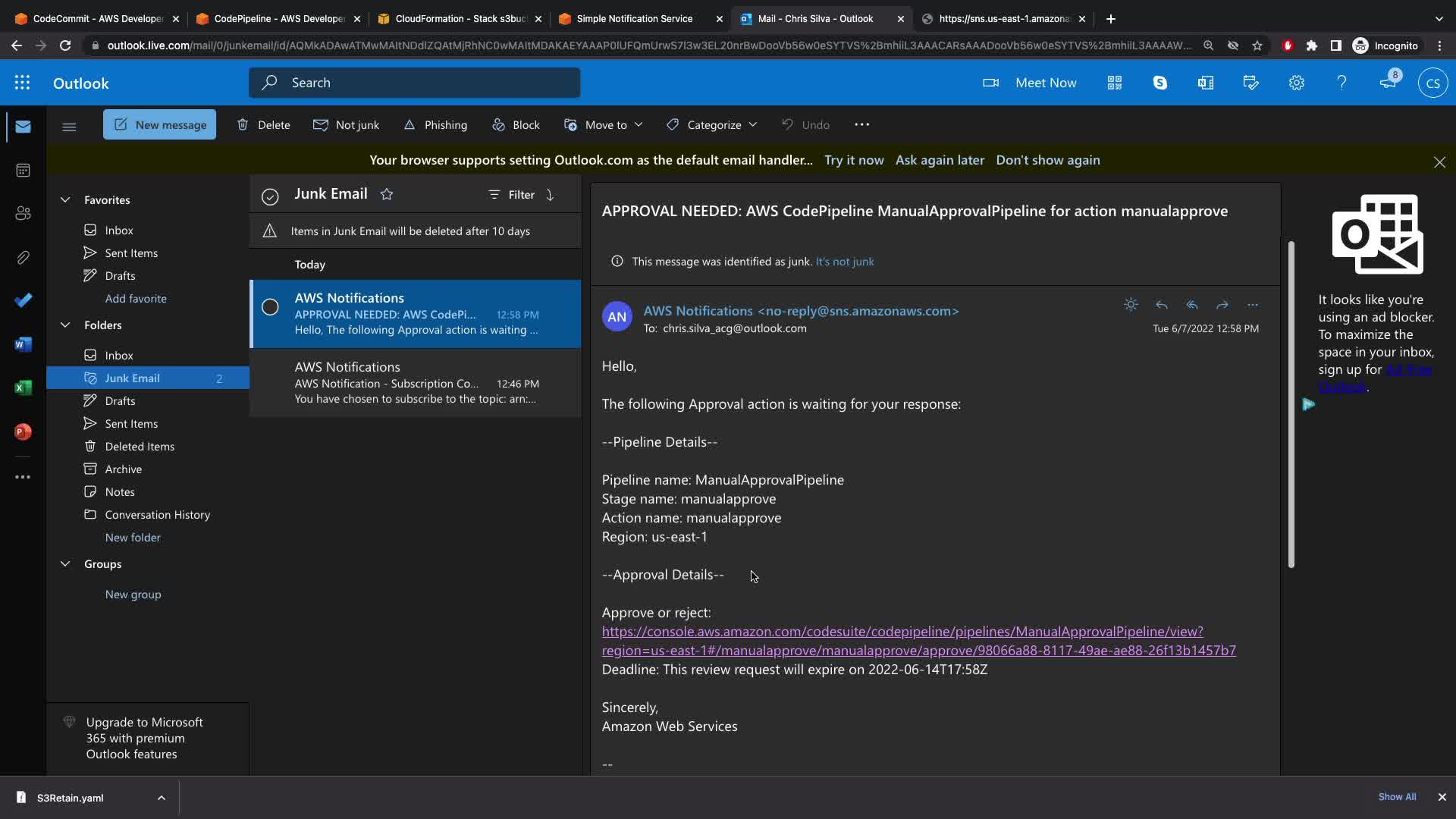Switch to the CloudFormation browser tab
The image size is (1456, 819).
(x=460, y=19)
